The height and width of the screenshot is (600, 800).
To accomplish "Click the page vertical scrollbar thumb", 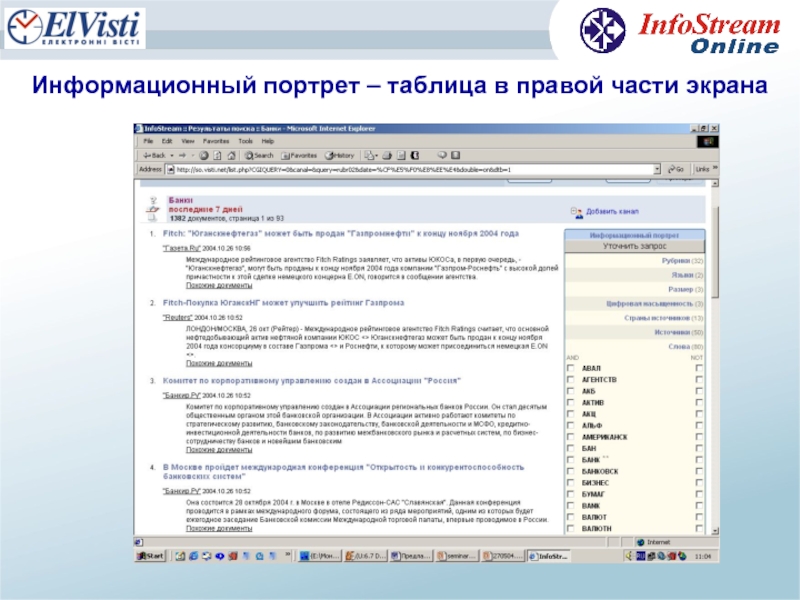I will coord(715,252).
